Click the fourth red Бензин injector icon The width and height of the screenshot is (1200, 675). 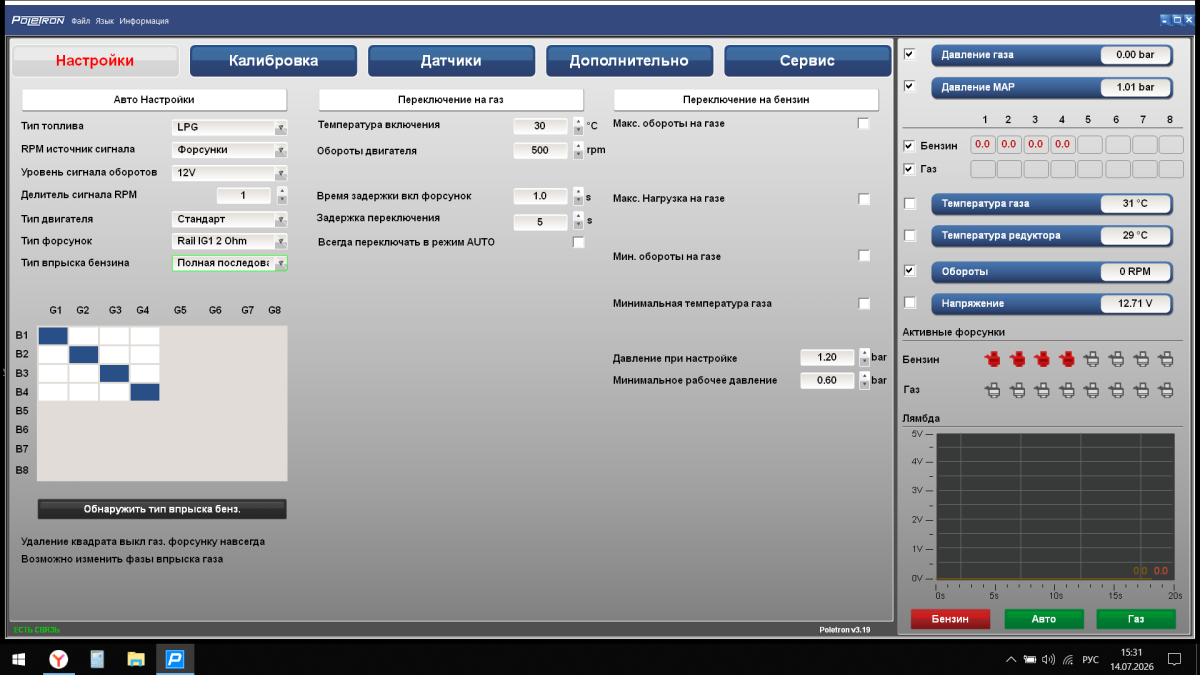pos(1067,359)
